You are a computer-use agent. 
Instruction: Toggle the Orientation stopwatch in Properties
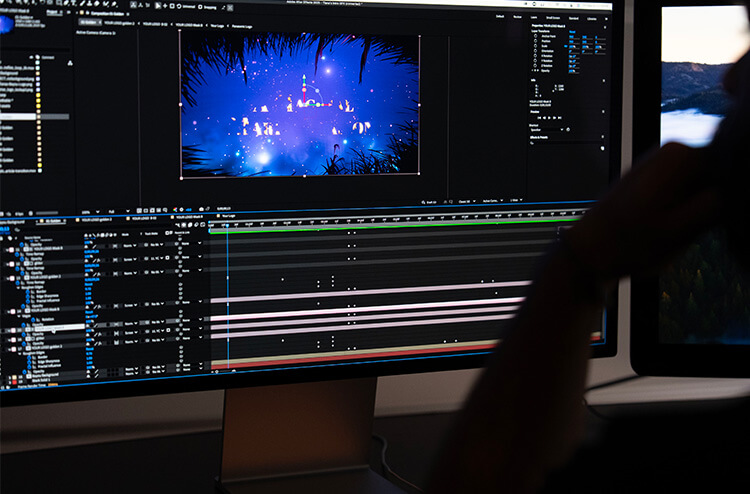tap(535, 51)
